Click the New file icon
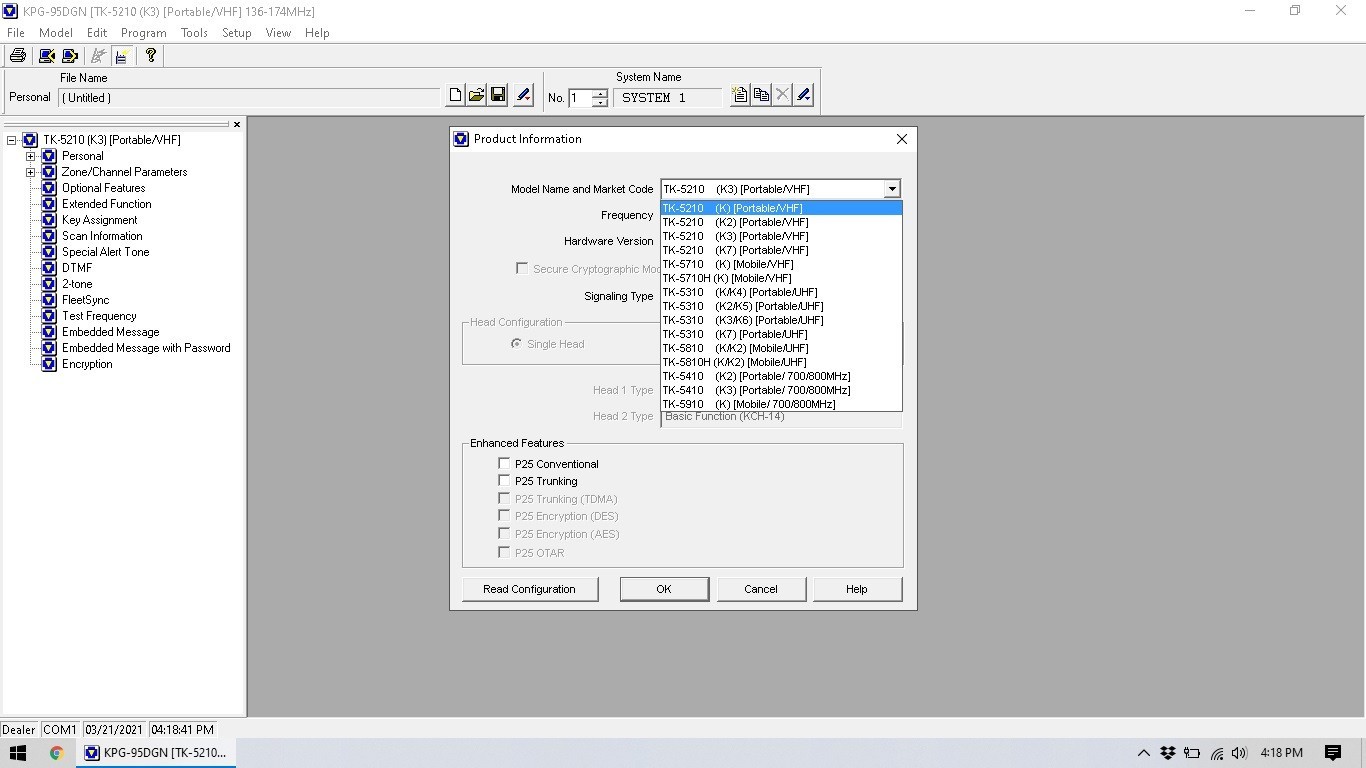The width and height of the screenshot is (1366, 768). pos(455,95)
